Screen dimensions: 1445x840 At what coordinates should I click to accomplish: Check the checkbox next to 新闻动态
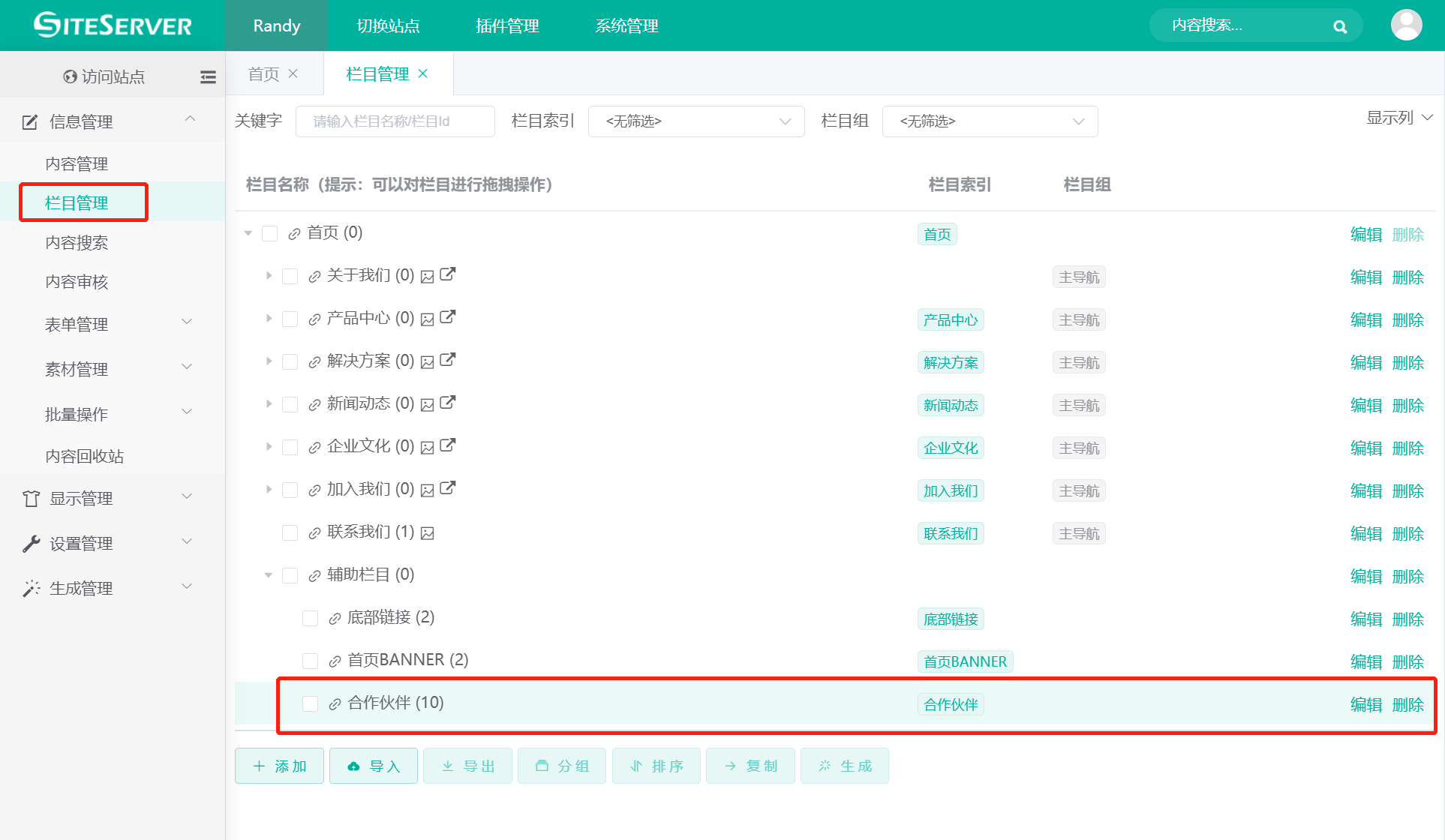[290, 403]
